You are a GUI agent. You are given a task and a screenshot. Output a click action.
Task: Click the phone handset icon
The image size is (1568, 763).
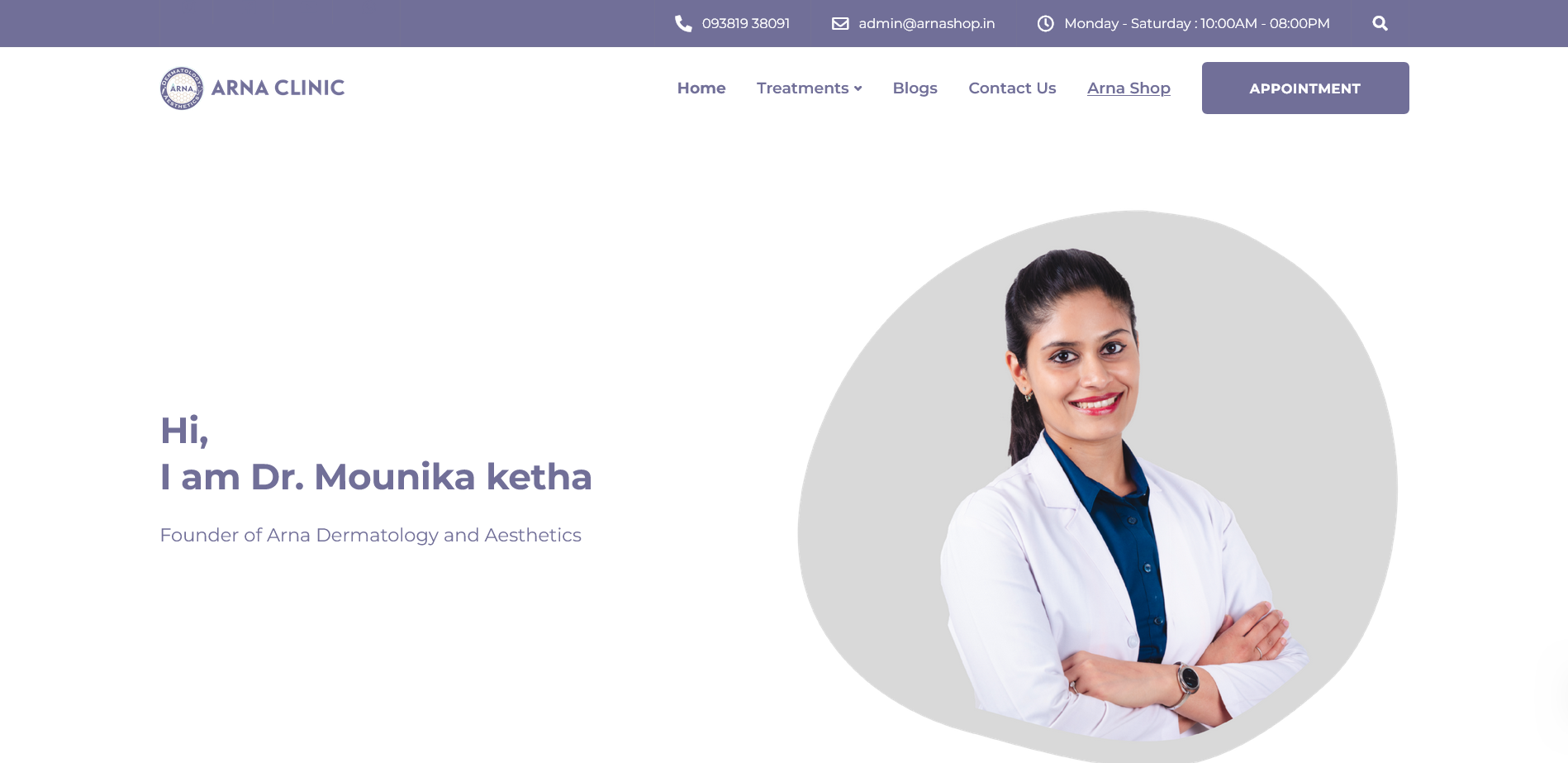(683, 23)
